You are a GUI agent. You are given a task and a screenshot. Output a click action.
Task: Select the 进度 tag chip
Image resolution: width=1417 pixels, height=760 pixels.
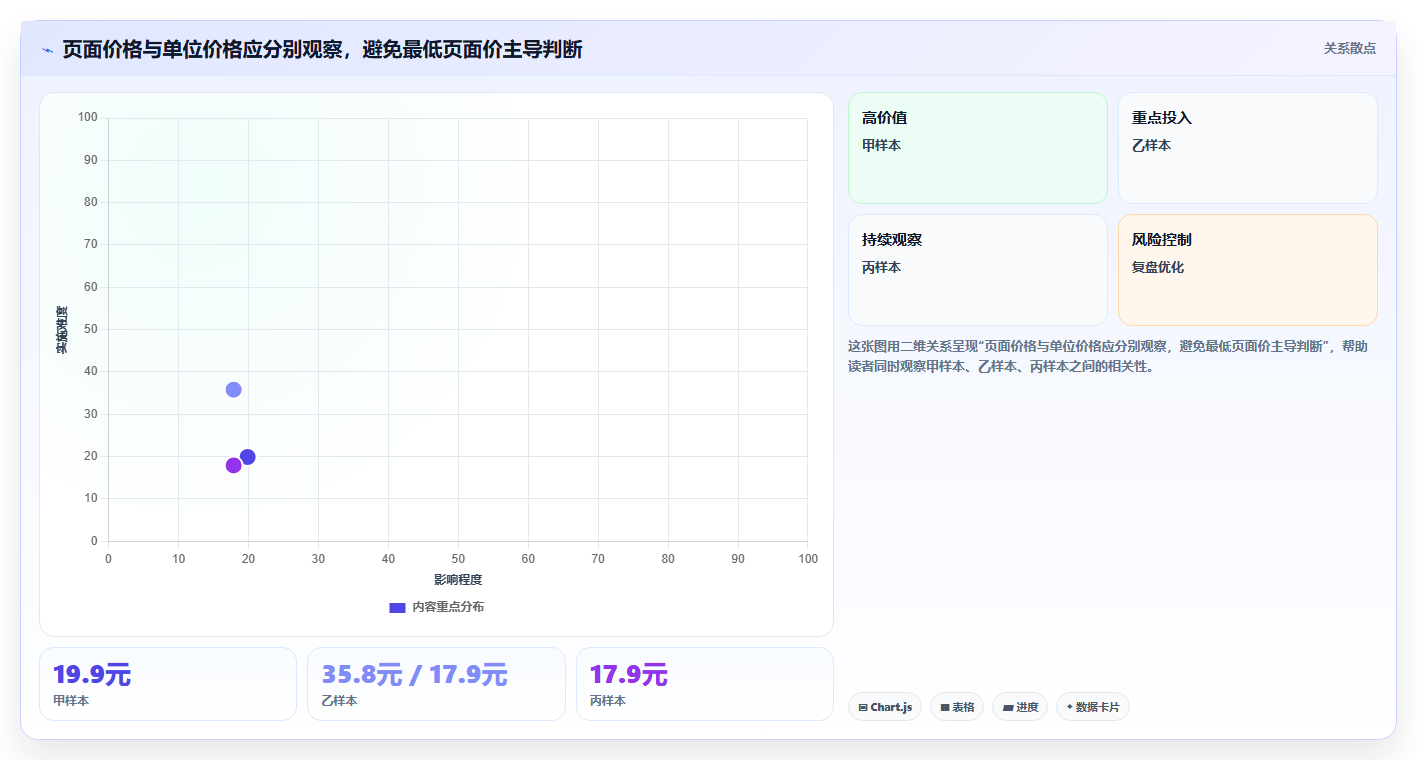1020,707
